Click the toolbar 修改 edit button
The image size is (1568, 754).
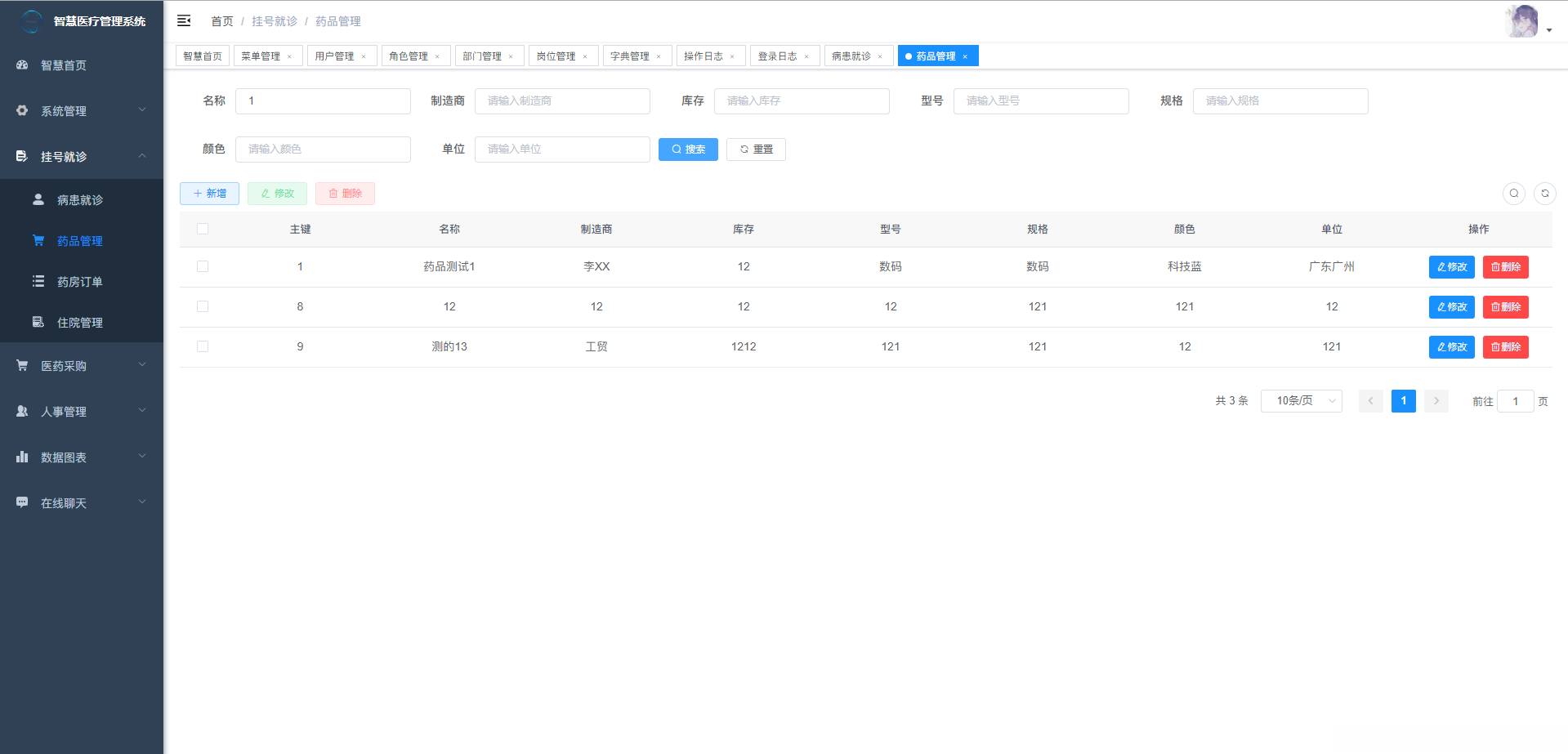277,194
